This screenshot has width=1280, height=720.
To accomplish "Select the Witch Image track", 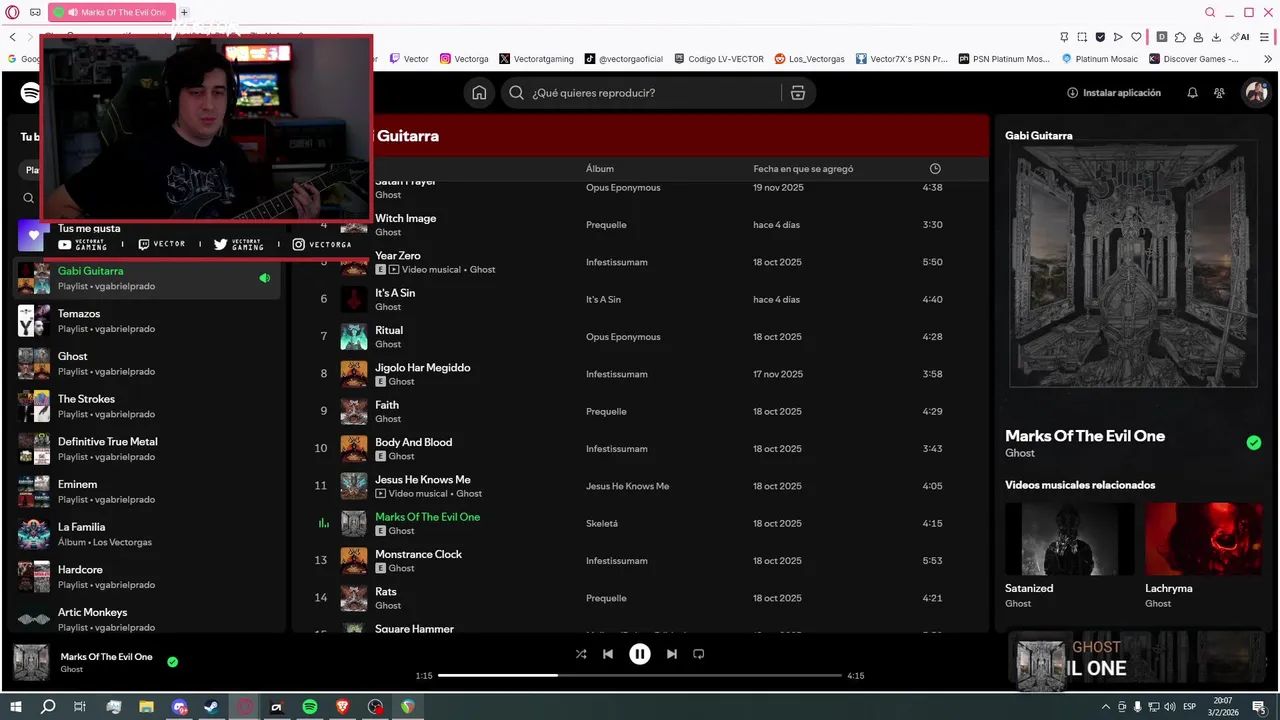I will point(405,218).
